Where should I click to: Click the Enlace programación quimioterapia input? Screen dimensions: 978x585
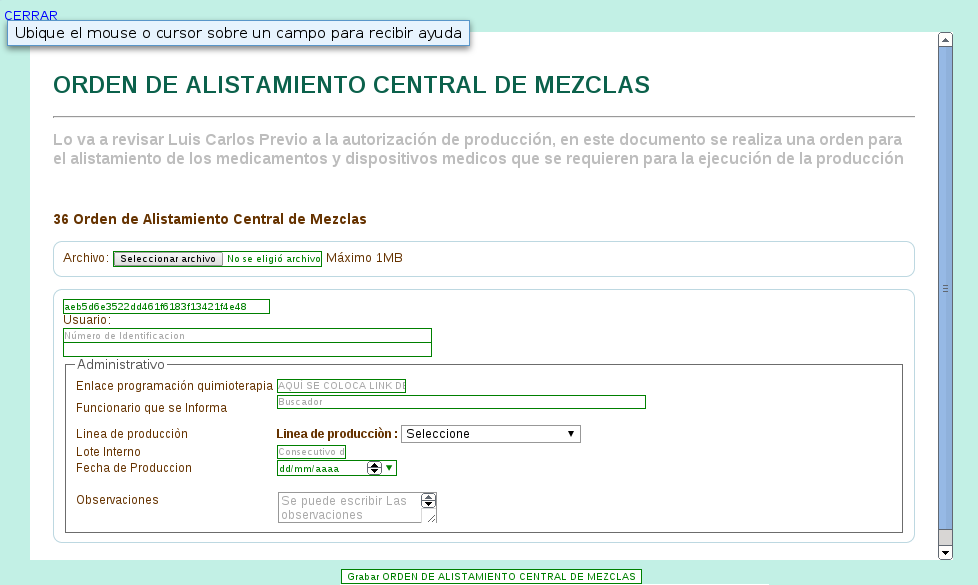(341, 386)
